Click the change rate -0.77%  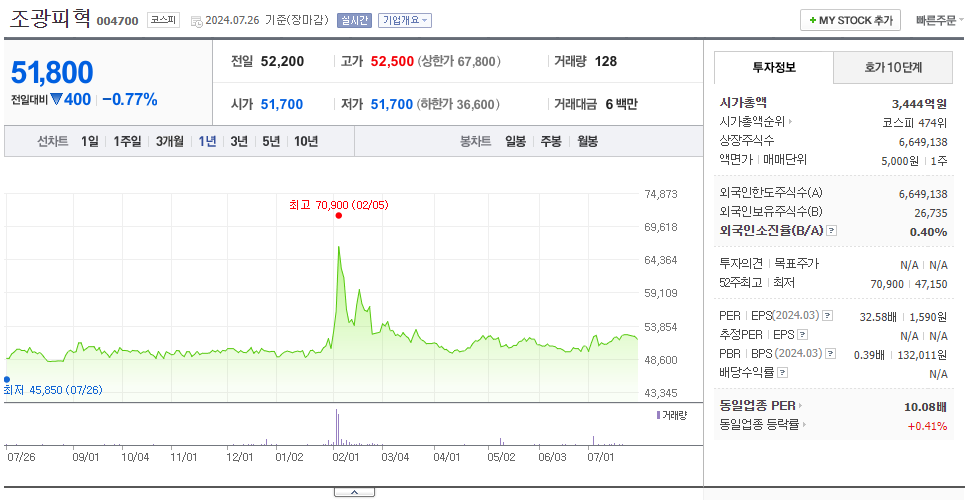coord(130,99)
